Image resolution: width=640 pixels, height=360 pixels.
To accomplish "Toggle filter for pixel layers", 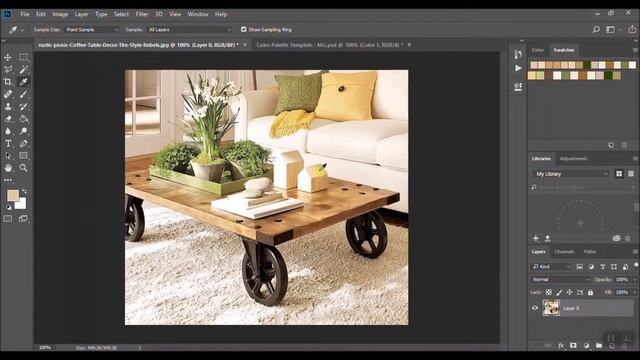I will 580,267.
